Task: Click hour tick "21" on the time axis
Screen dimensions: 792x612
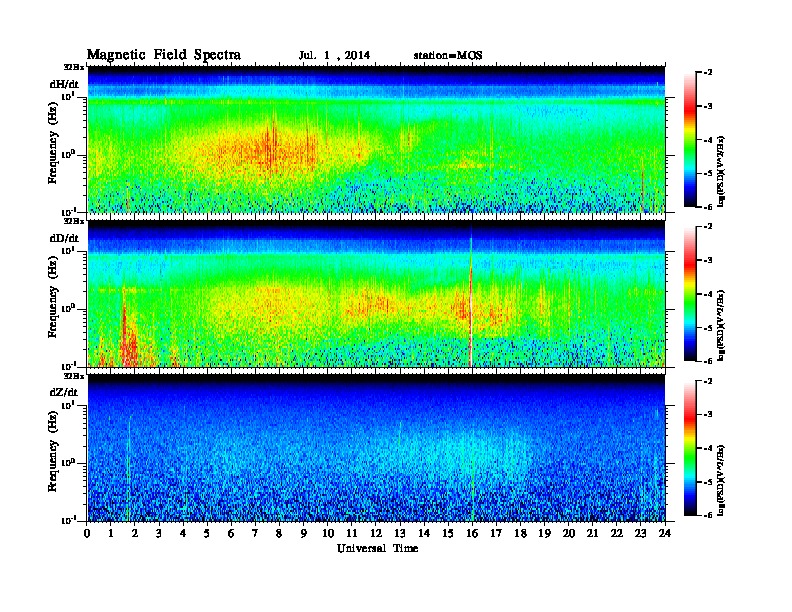Action: pos(593,534)
